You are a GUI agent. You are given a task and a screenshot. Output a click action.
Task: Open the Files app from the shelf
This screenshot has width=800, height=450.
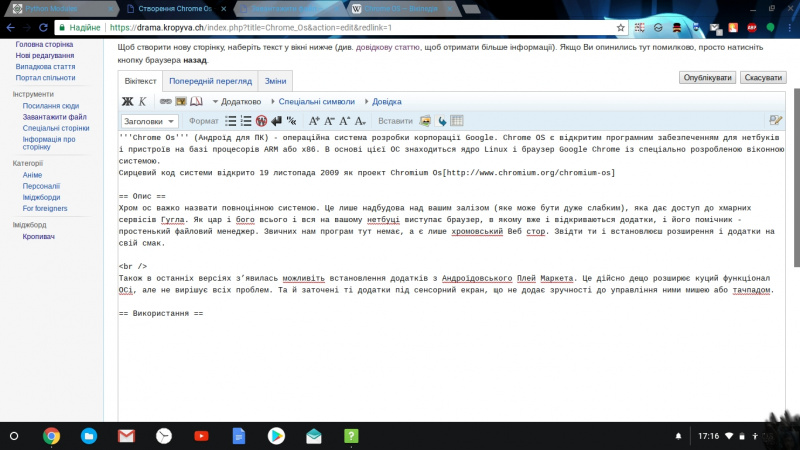point(89,436)
